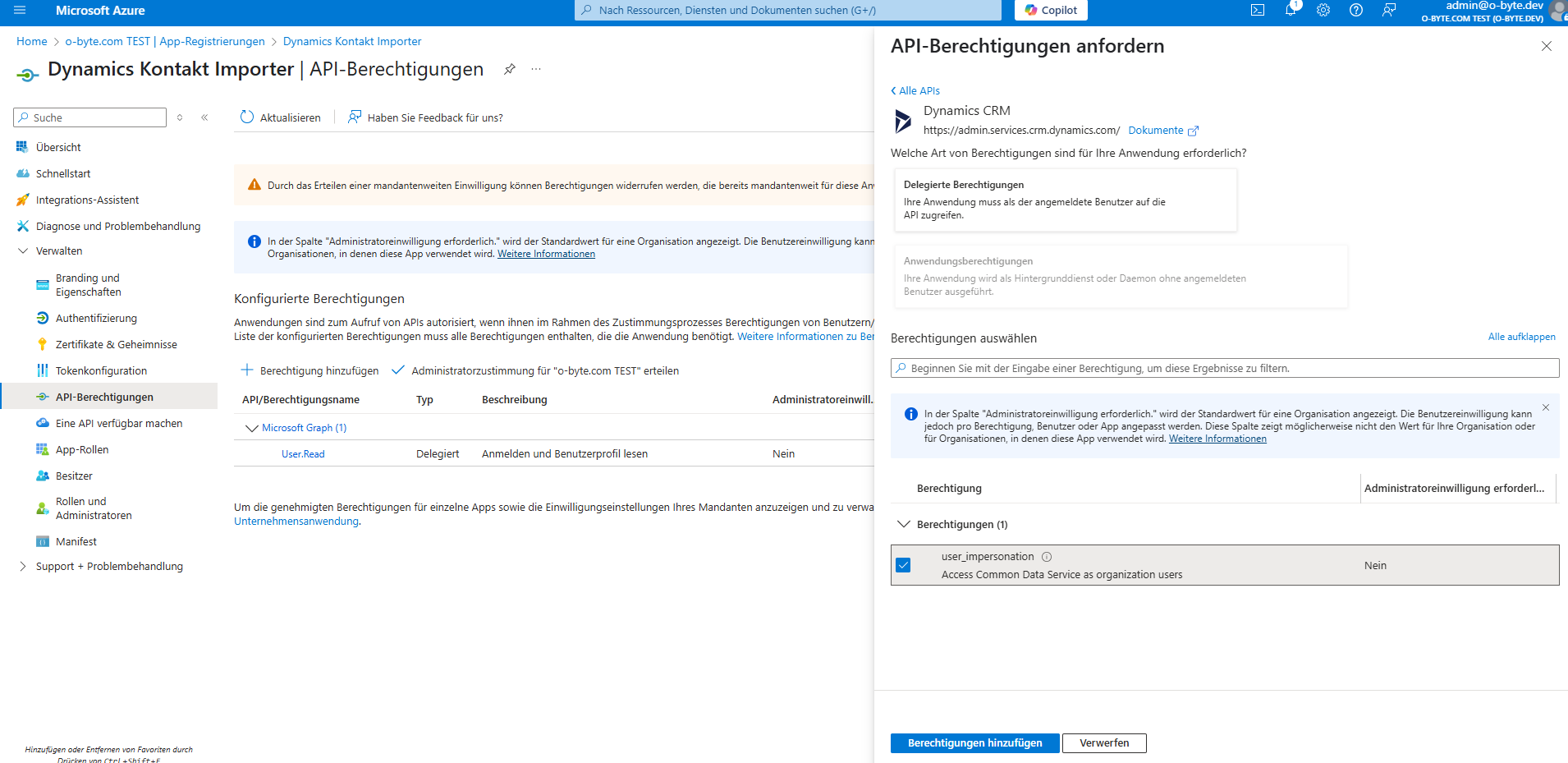Pin the Dynamics Kontakt Importer page
Image resolution: width=1568 pixels, height=763 pixels.
[510, 69]
